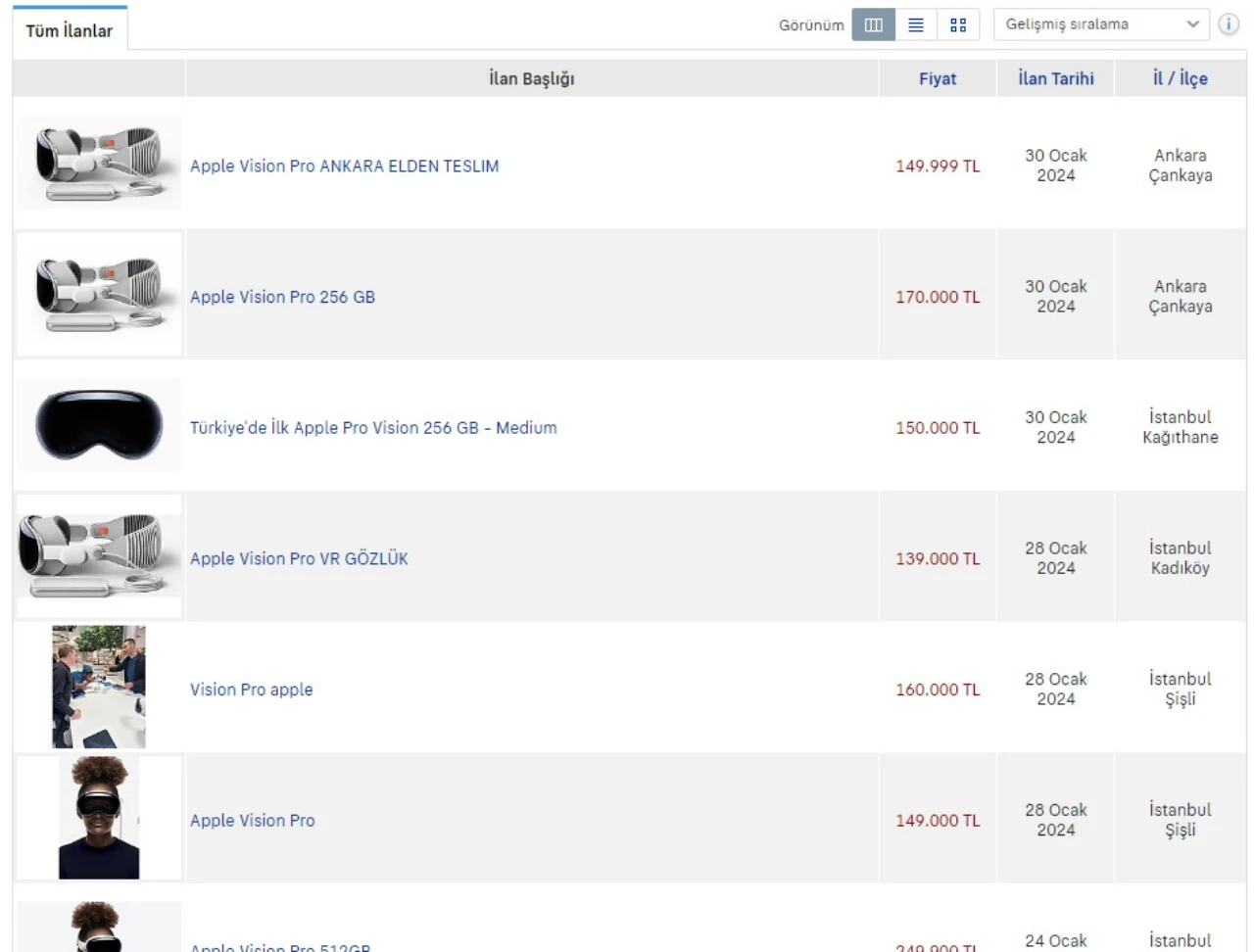Click thumbnail of VR GÖZLÜK listing
This screenshot has height=952, width=1254.
click(99, 555)
